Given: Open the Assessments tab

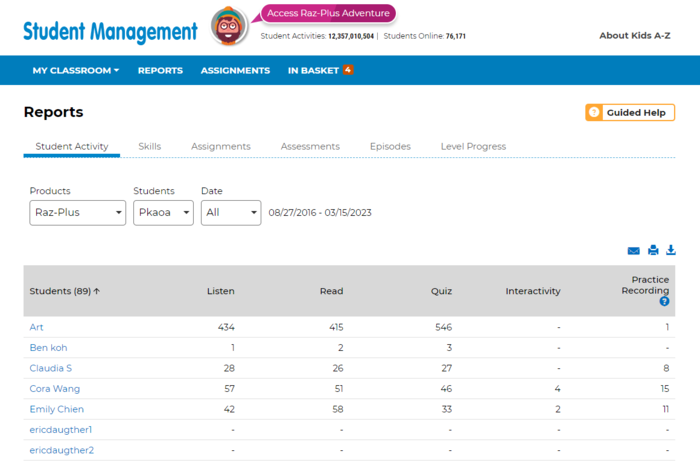Looking at the screenshot, I should pos(310,146).
